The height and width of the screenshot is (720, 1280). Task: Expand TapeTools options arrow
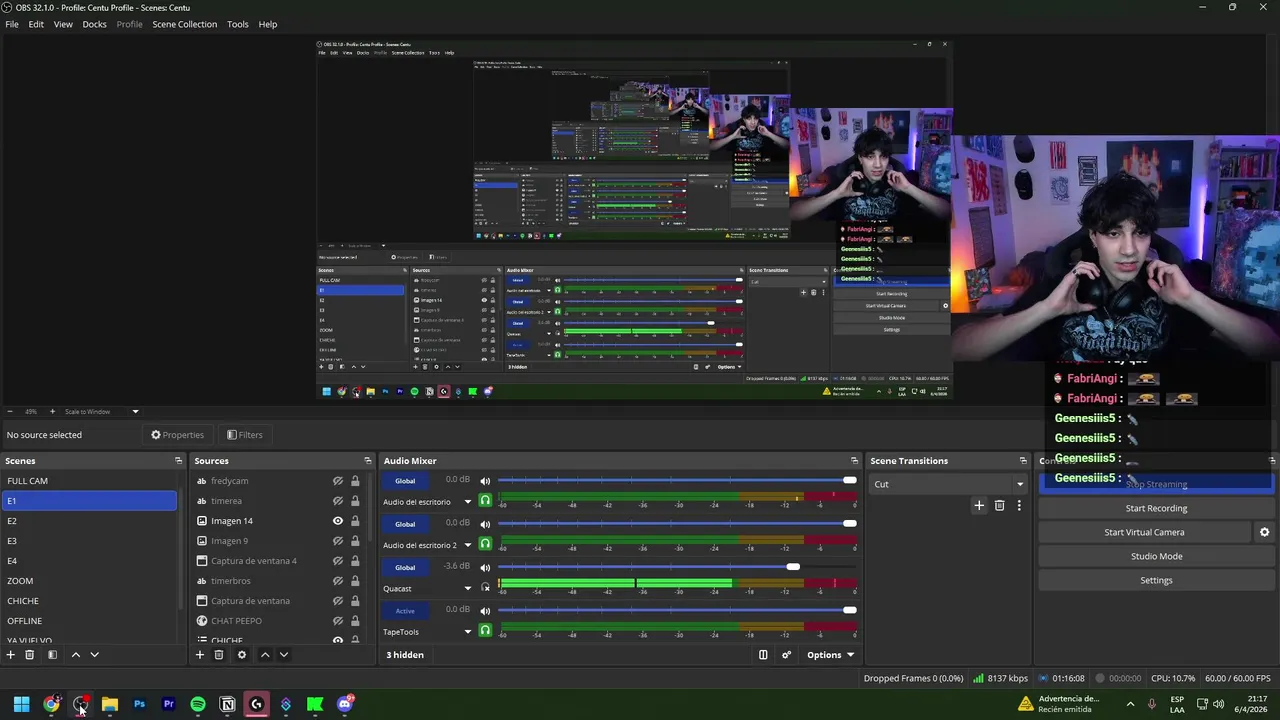467,632
